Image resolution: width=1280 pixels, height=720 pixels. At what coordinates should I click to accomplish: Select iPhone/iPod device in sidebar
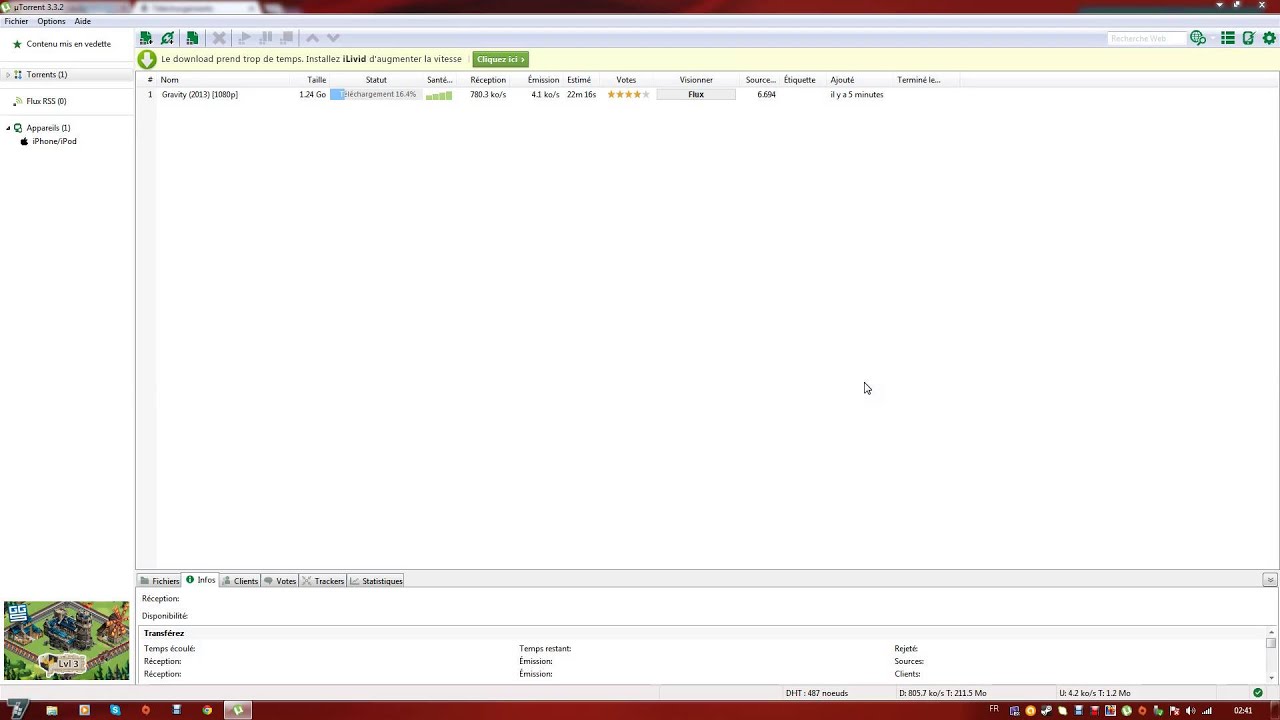[x=54, y=141]
